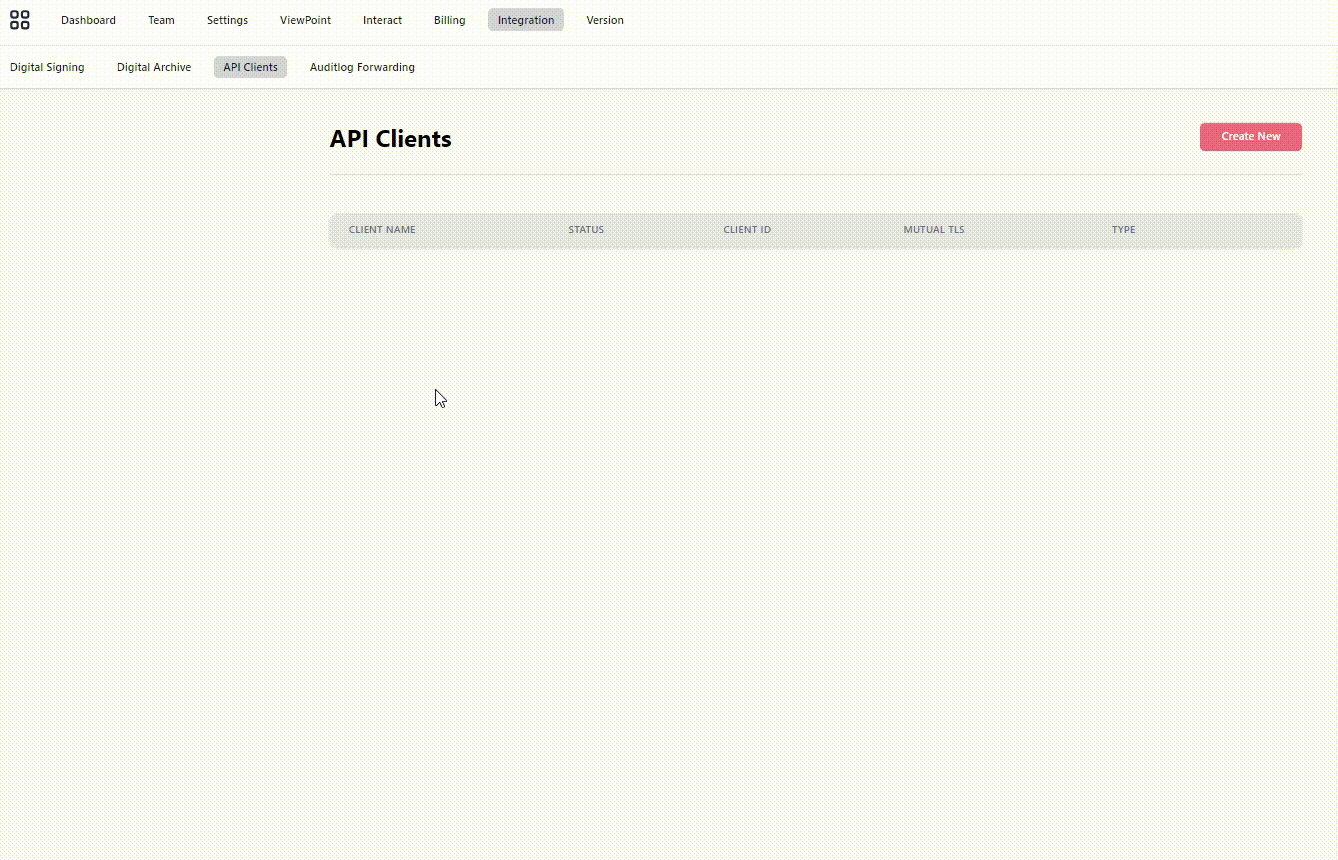
Task: Click the MUTUAL TLS column header
Action: point(933,229)
